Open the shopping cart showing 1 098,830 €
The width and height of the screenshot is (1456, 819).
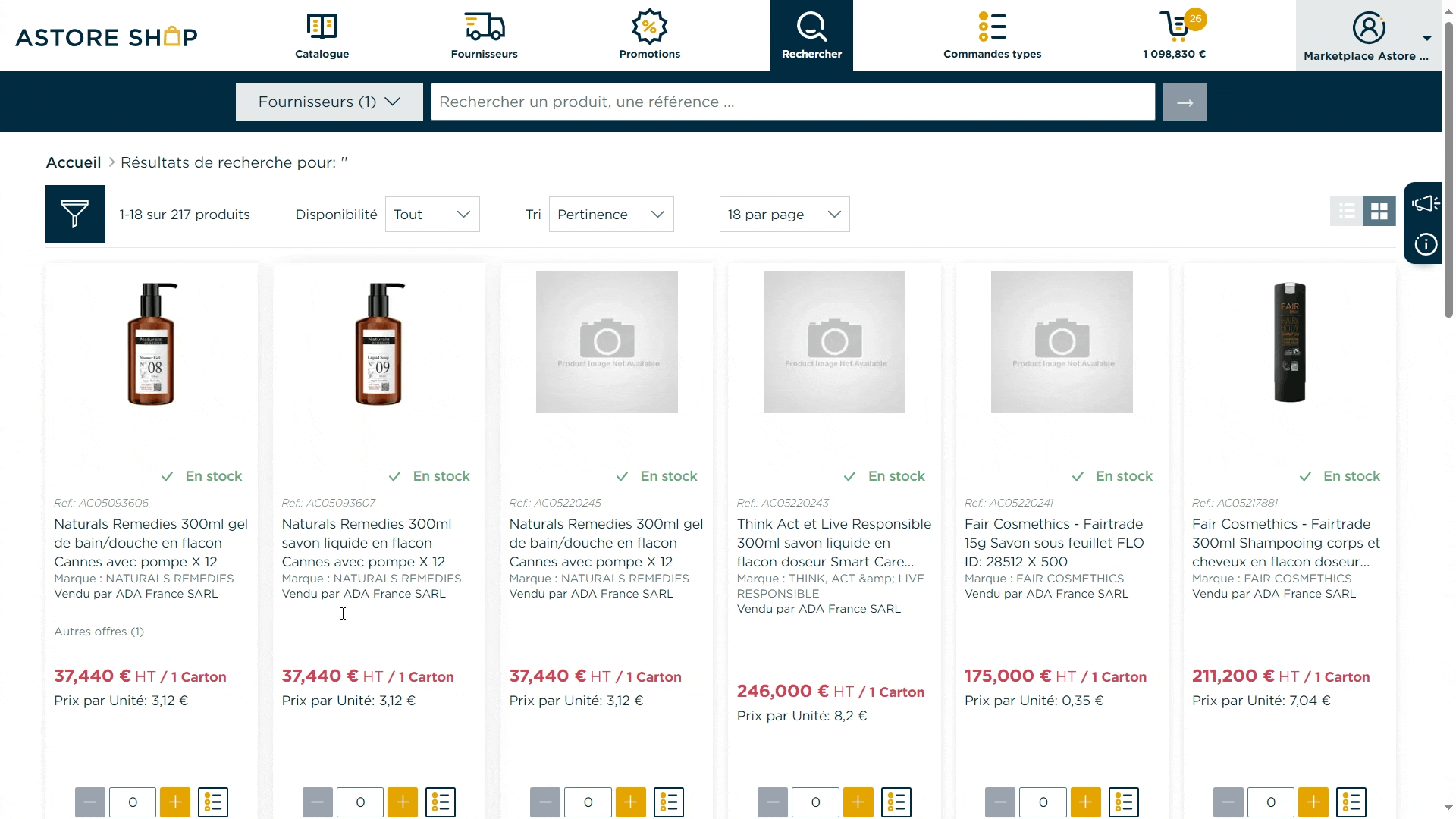click(1174, 36)
